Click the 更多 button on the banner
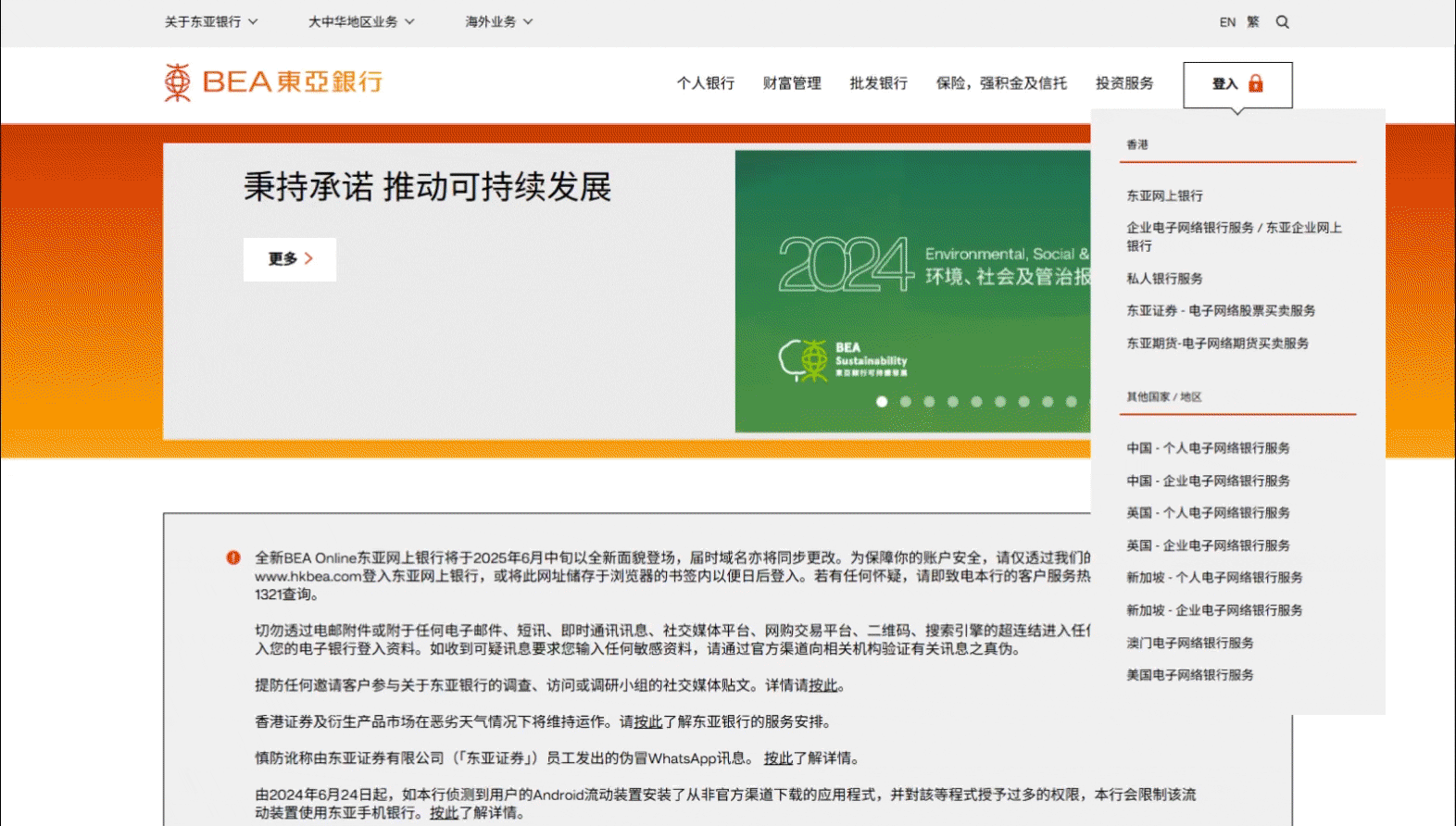Screen dimensions: 1456x826 coord(290,259)
